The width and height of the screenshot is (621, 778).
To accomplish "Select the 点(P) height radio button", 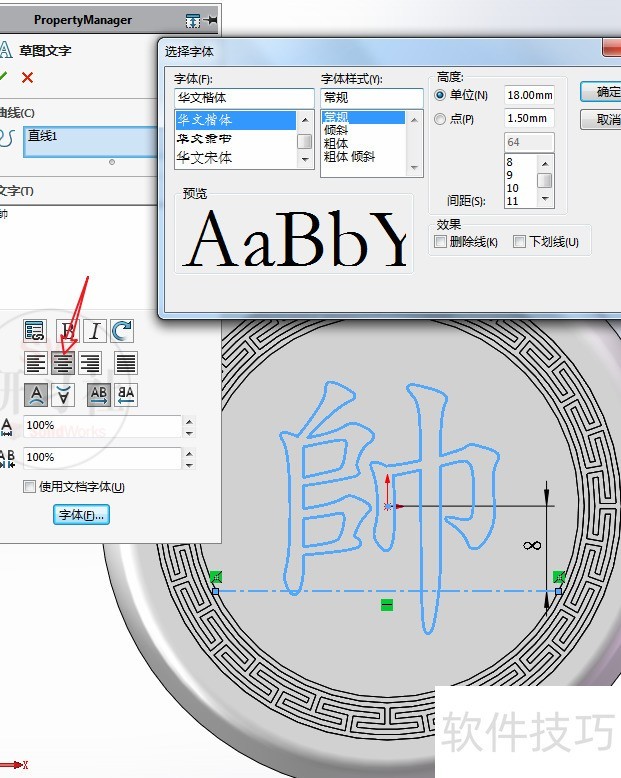I will (439, 119).
